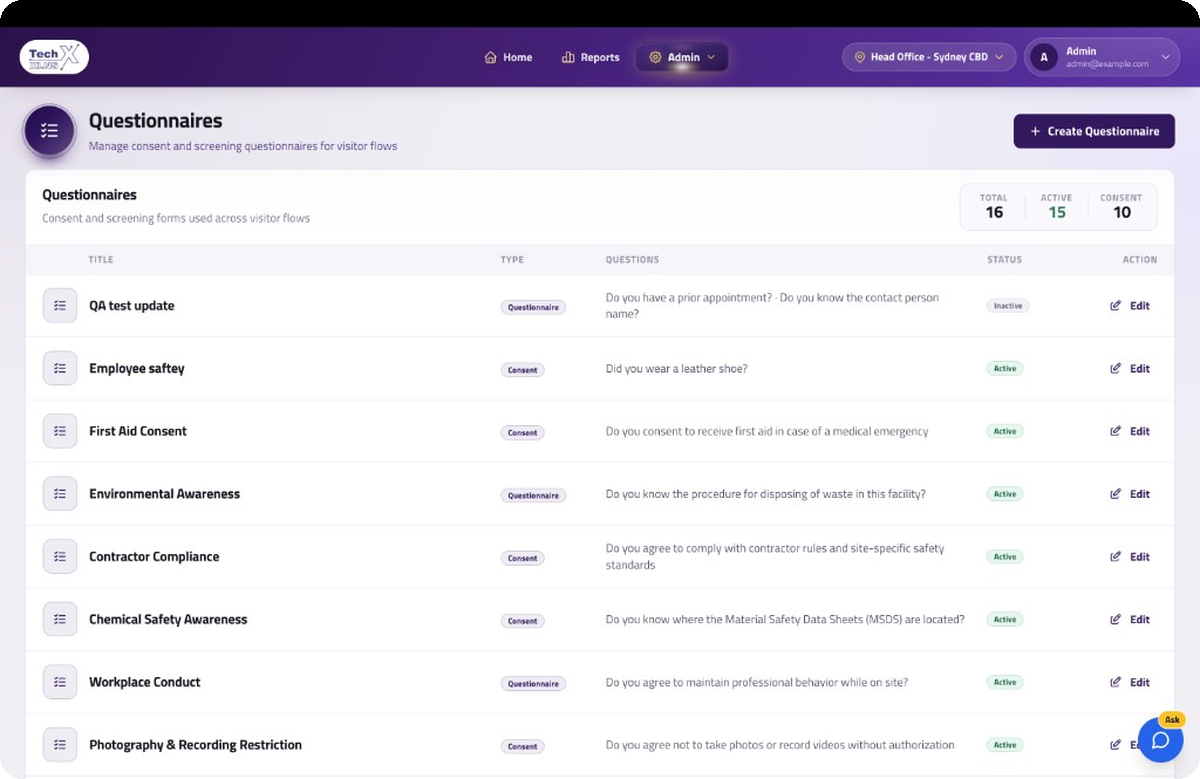Viewport: 1200px width, 779px height.
Task: Click the edit pencil icon for Environmental Awareness
Action: coord(1116,494)
